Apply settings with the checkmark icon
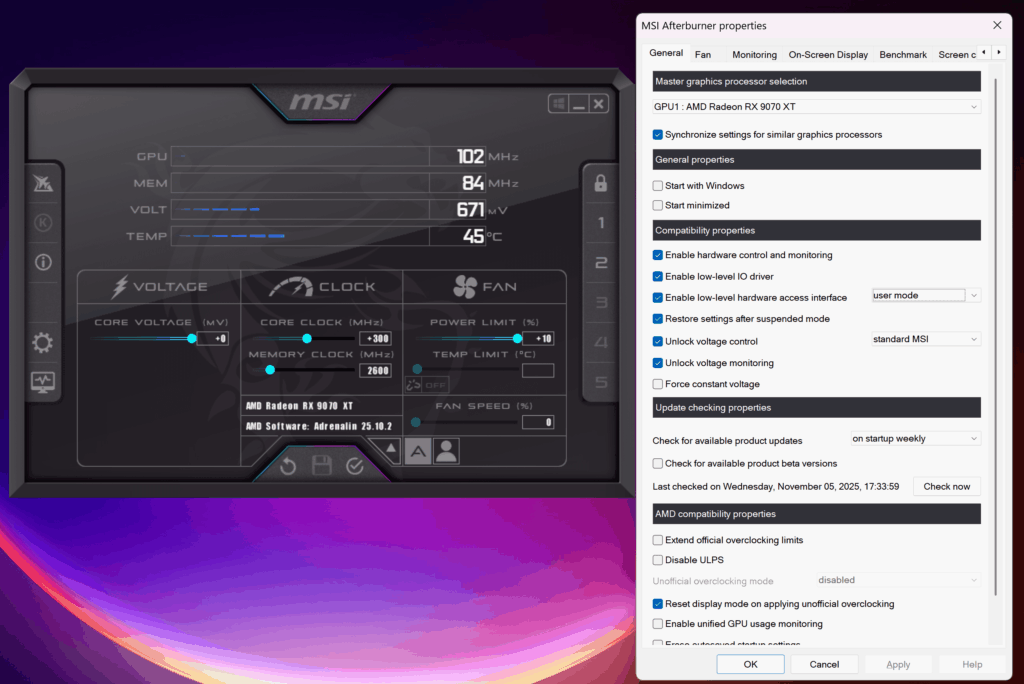The image size is (1024, 684). click(x=355, y=466)
